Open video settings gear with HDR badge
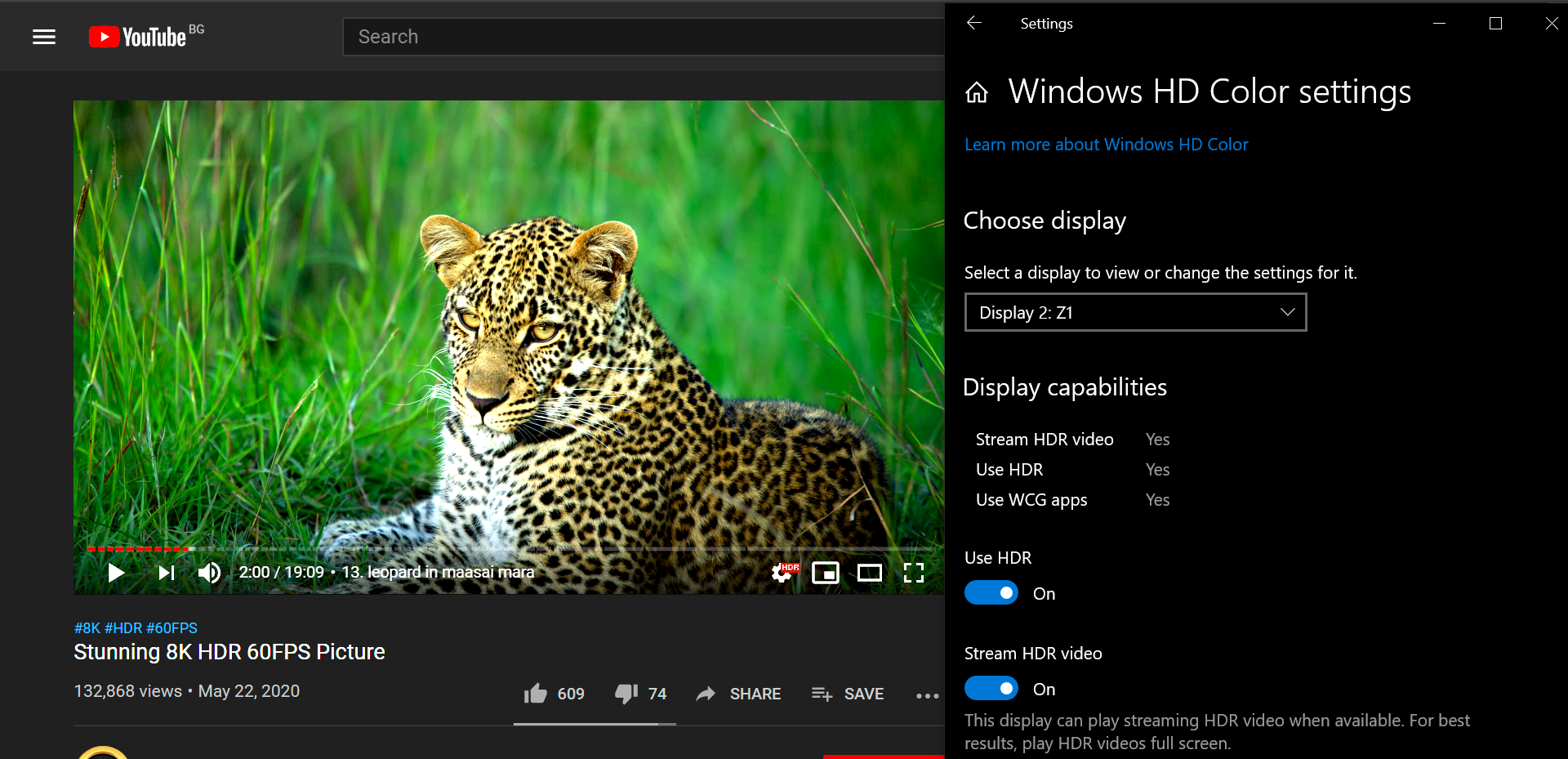 (x=782, y=573)
